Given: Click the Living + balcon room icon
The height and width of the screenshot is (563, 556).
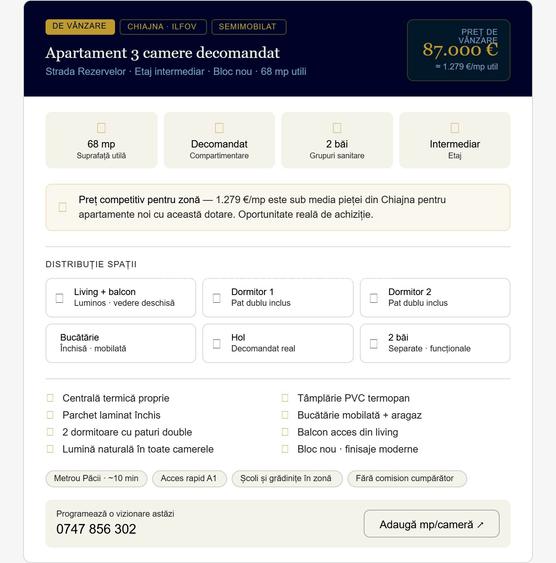Looking at the screenshot, I should click(60, 298).
